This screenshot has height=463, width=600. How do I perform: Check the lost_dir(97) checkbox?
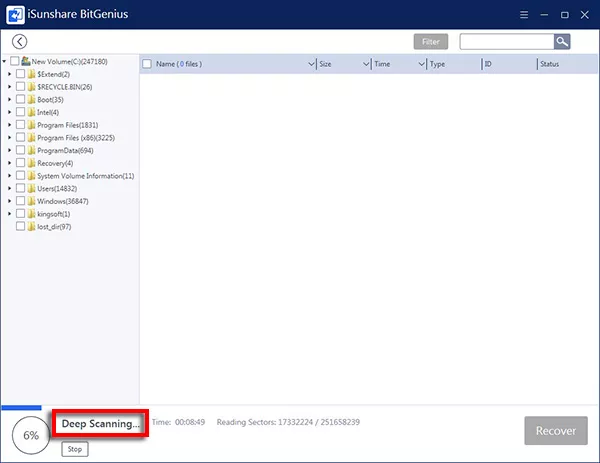point(21,227)
